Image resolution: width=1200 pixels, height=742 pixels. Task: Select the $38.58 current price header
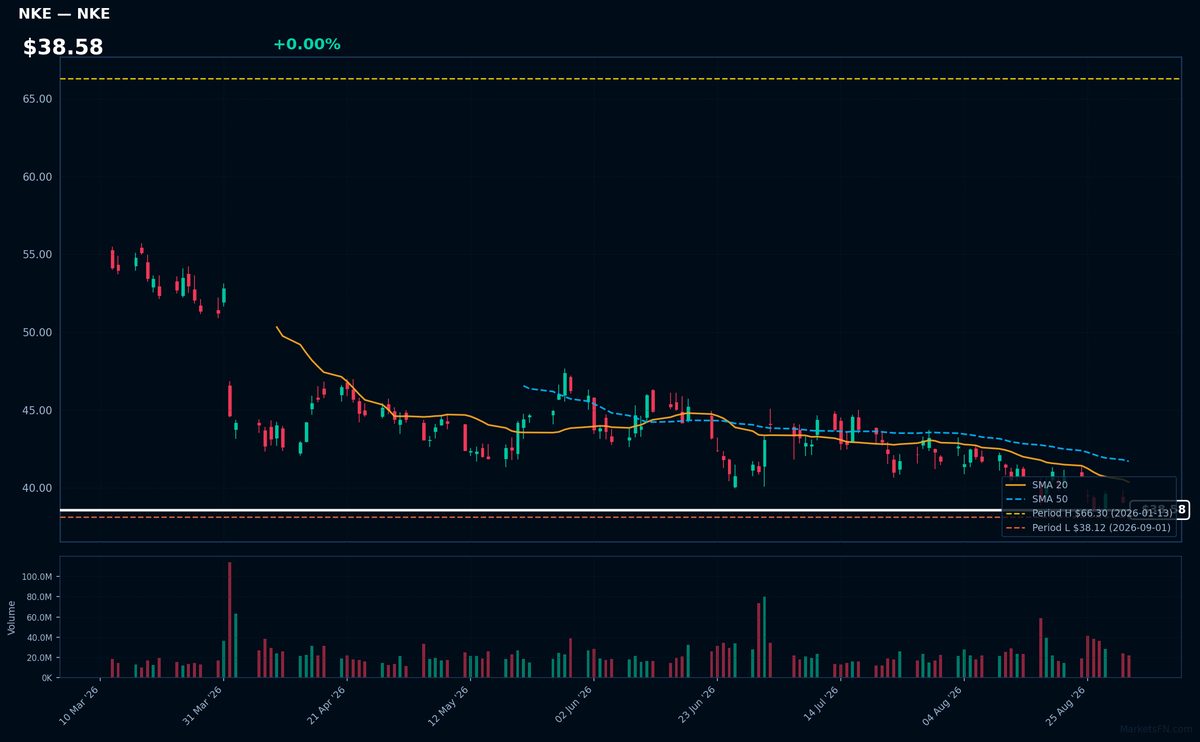coord(63,47)
